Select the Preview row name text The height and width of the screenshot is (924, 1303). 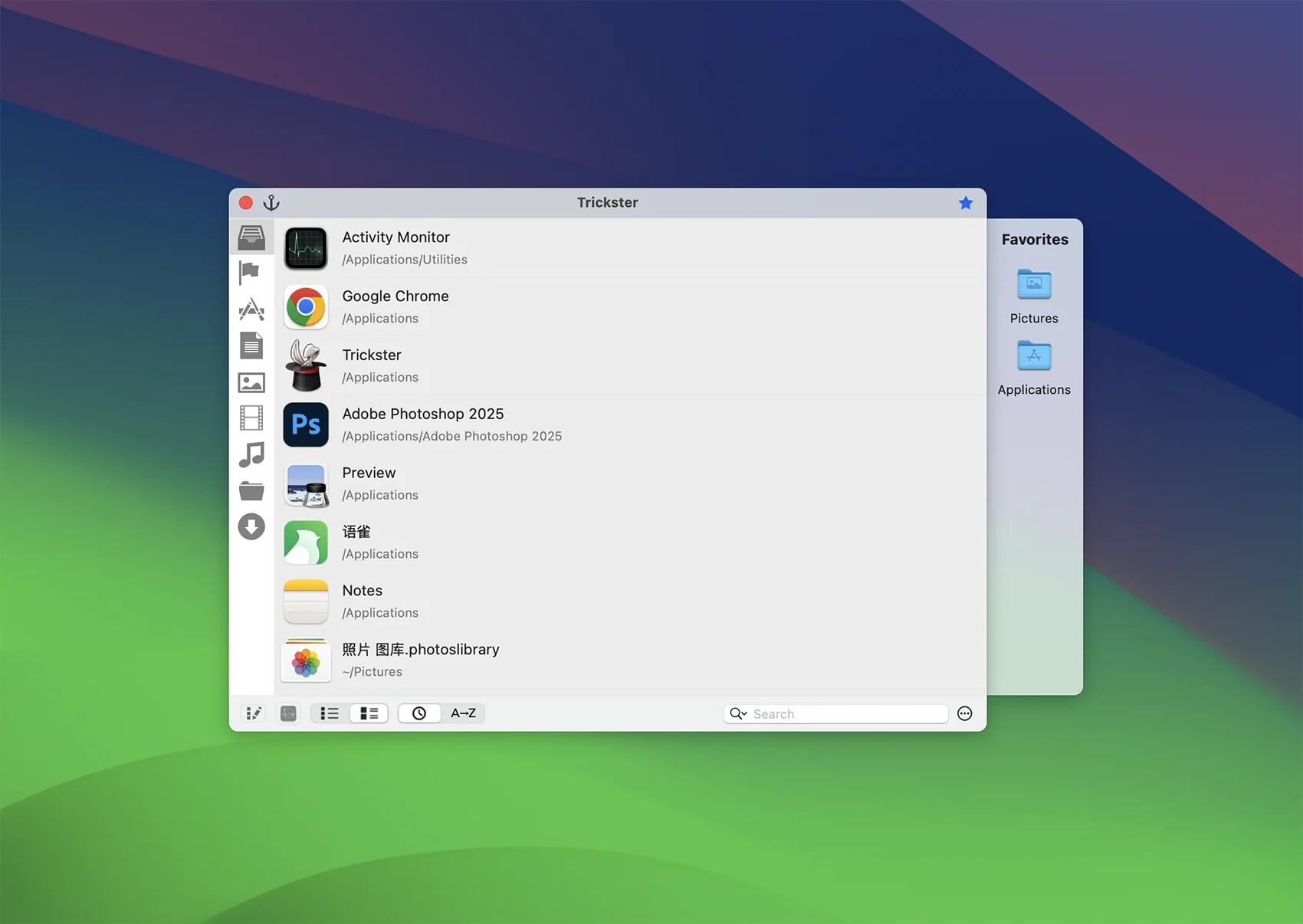369,473
